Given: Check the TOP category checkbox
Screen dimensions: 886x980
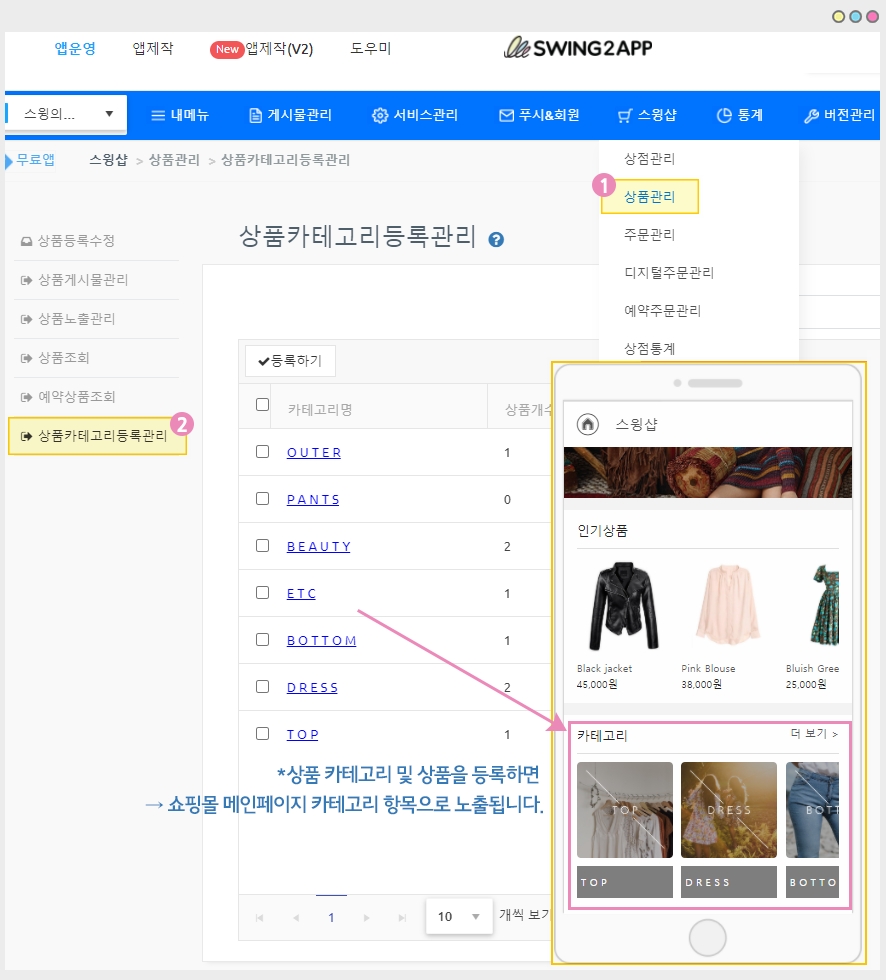Looking at the screenshot, I should coord(262,733).
